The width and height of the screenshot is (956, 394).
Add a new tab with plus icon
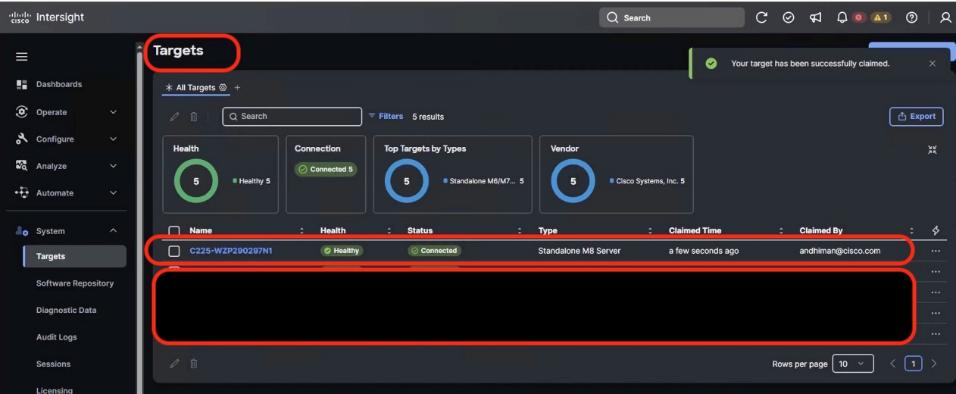(237, 88)
